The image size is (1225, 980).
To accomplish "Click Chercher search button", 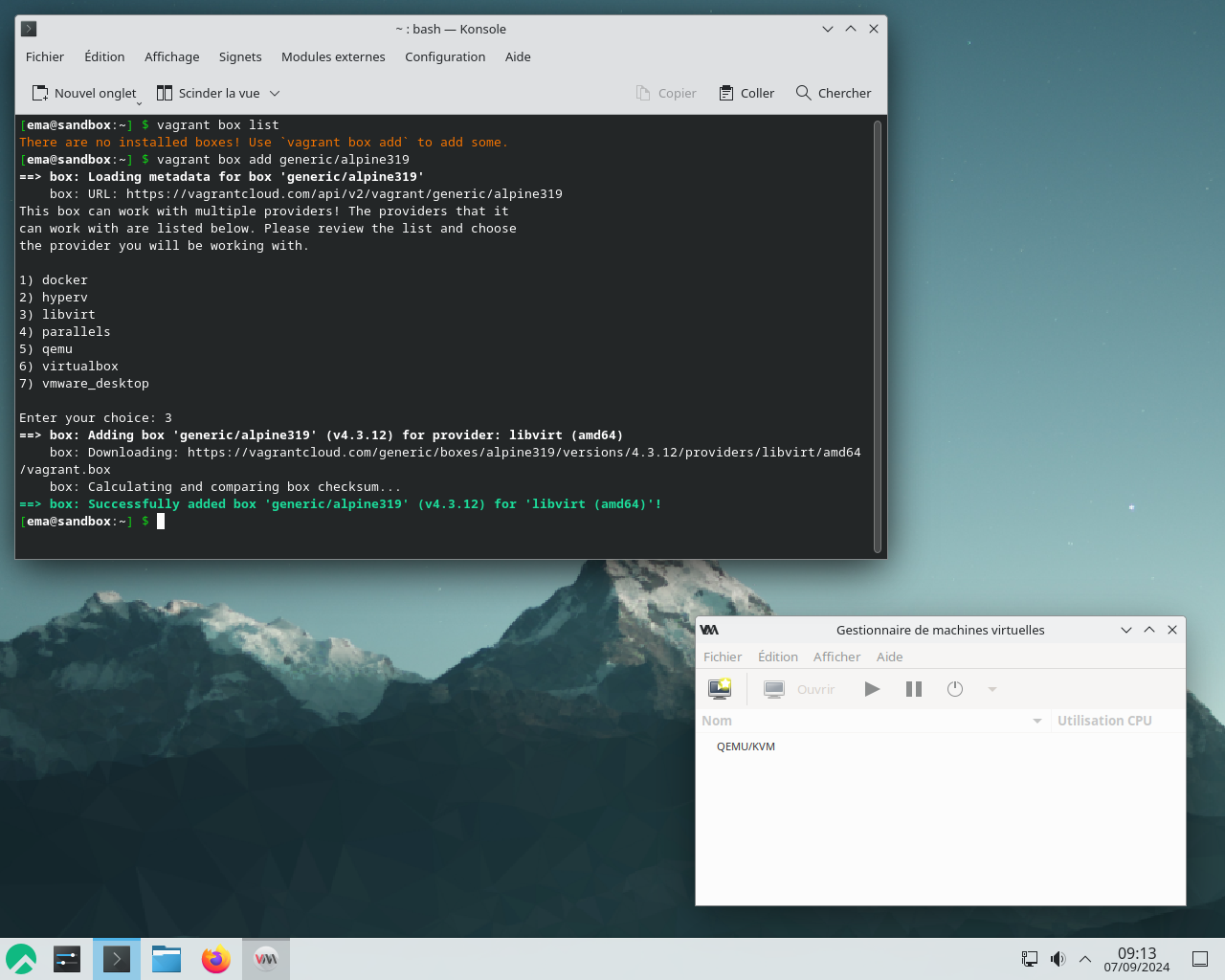I will tap(834, 93).
